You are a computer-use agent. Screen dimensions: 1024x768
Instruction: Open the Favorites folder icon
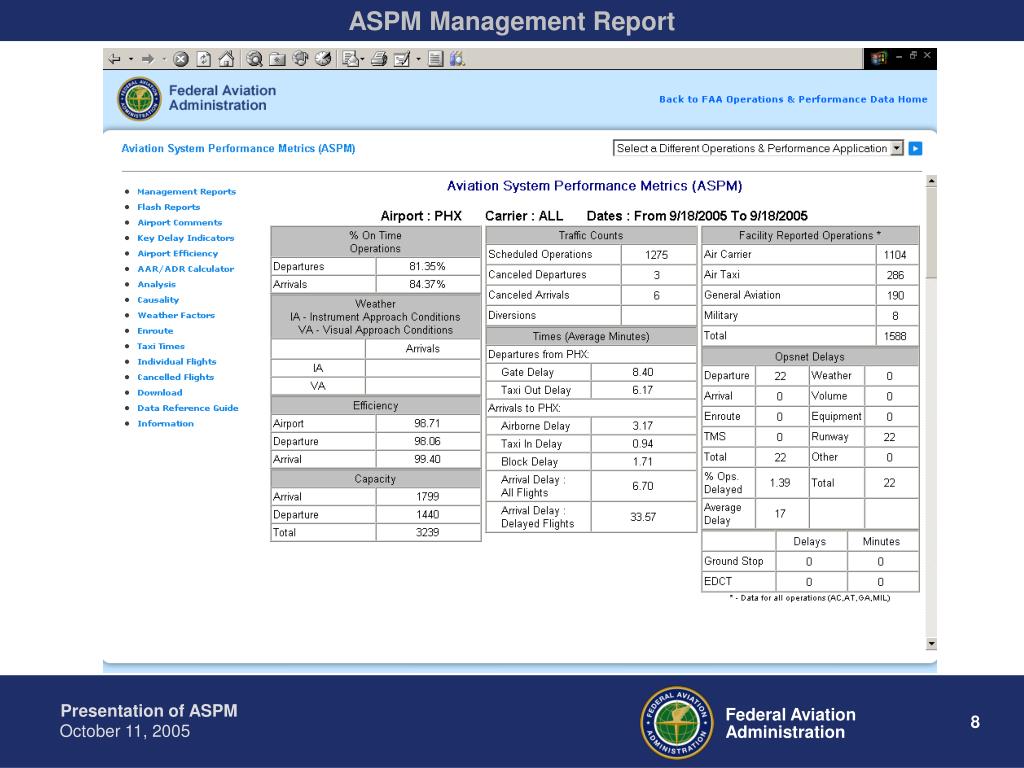click(x=278, y=59)
